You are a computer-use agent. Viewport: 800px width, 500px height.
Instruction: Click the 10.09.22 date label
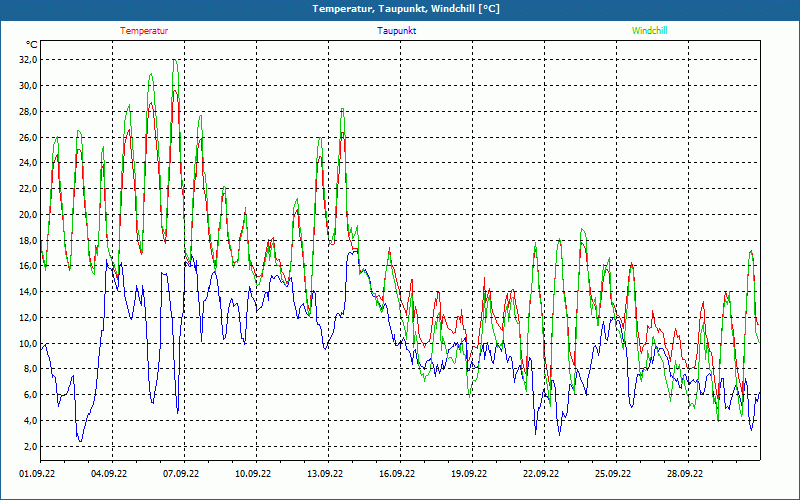pyautogui.click(x=253, y=474)
